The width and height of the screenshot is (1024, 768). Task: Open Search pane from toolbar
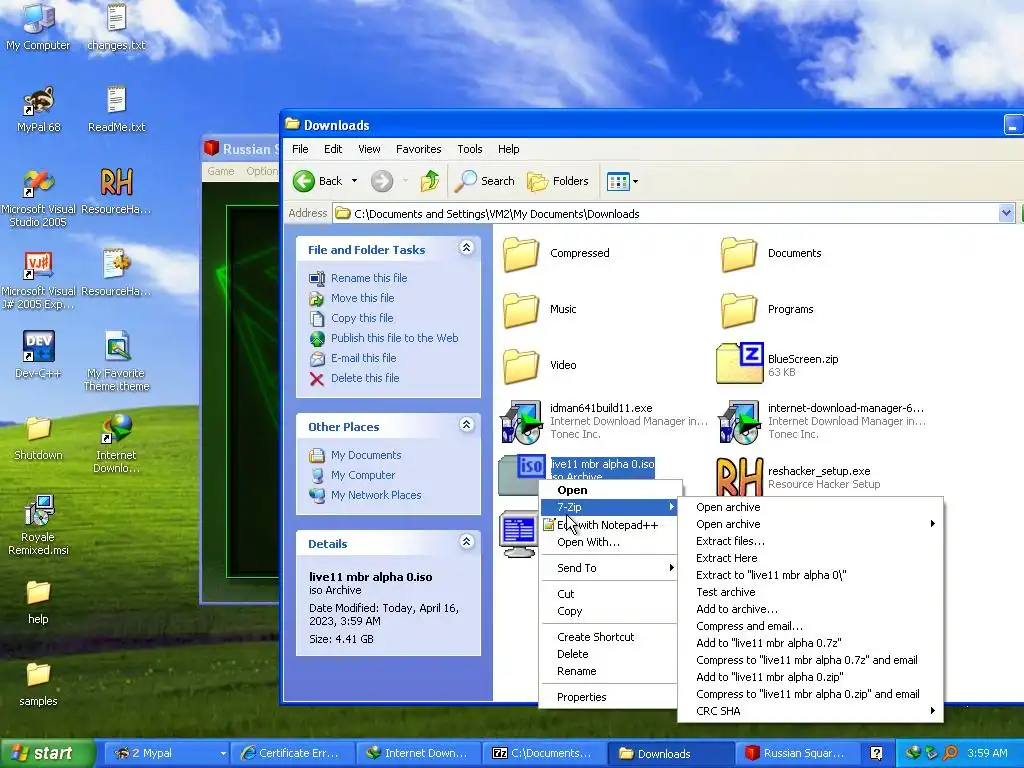[x=485, y=181]
